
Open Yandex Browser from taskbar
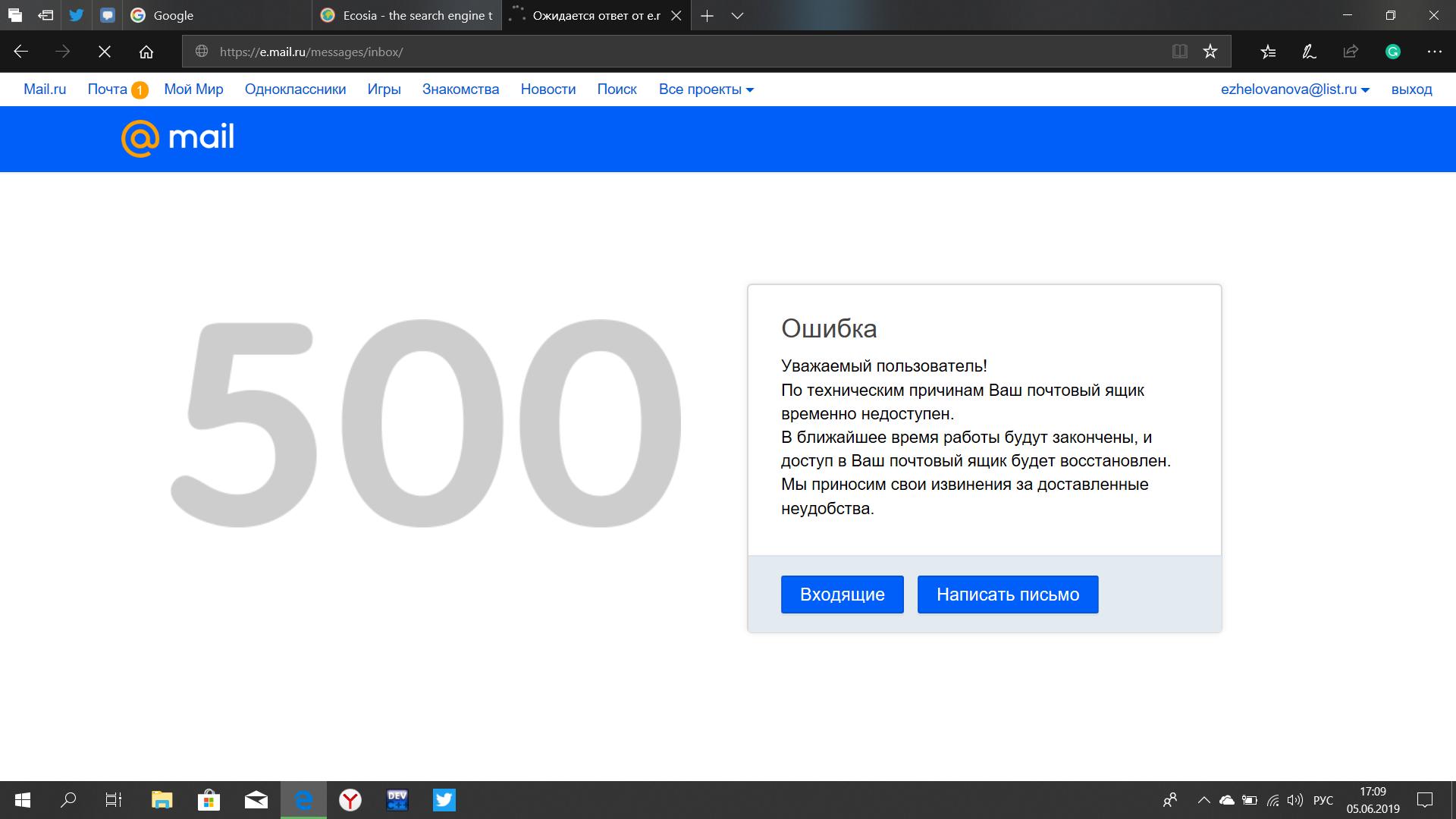coord(350,800)
